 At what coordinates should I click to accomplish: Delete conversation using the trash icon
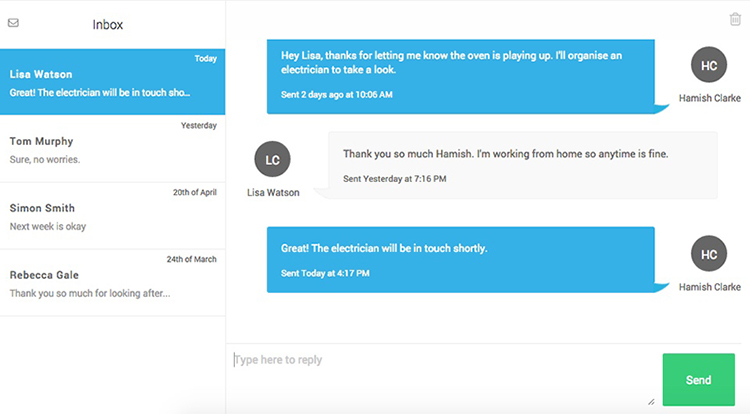(x=735, y=19)
